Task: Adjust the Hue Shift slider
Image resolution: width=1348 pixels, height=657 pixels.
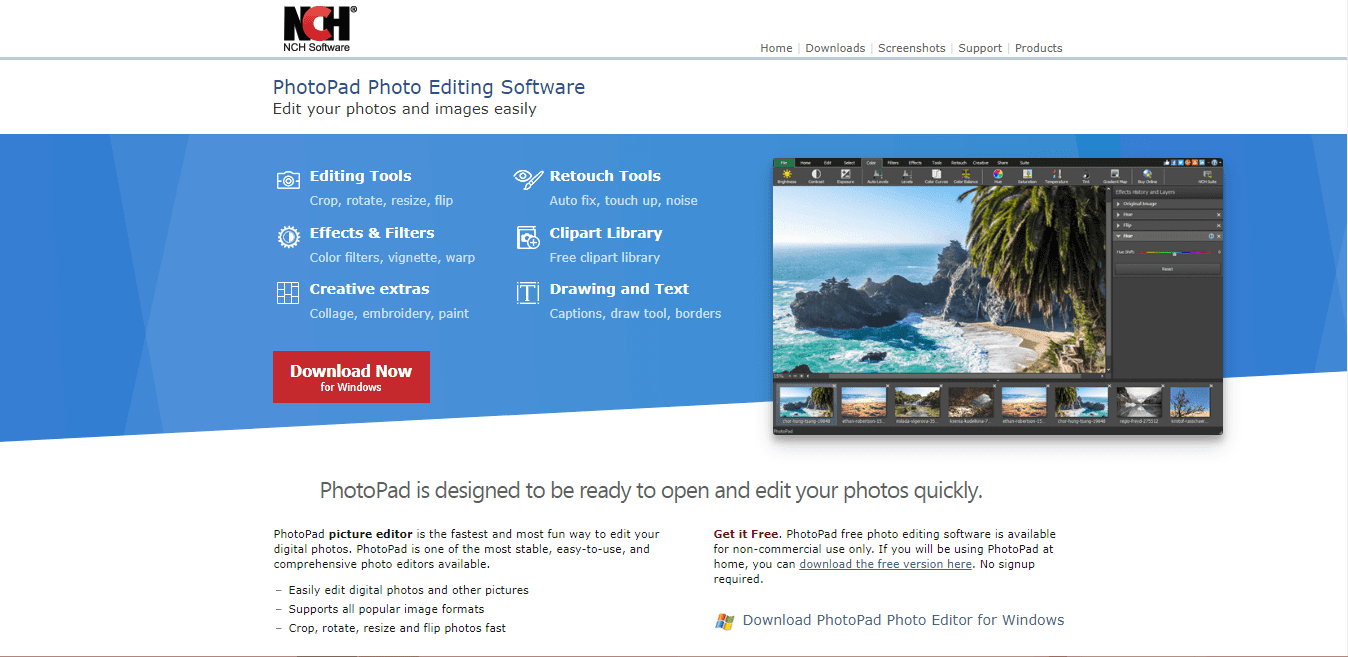Action: coord(1176,254)
